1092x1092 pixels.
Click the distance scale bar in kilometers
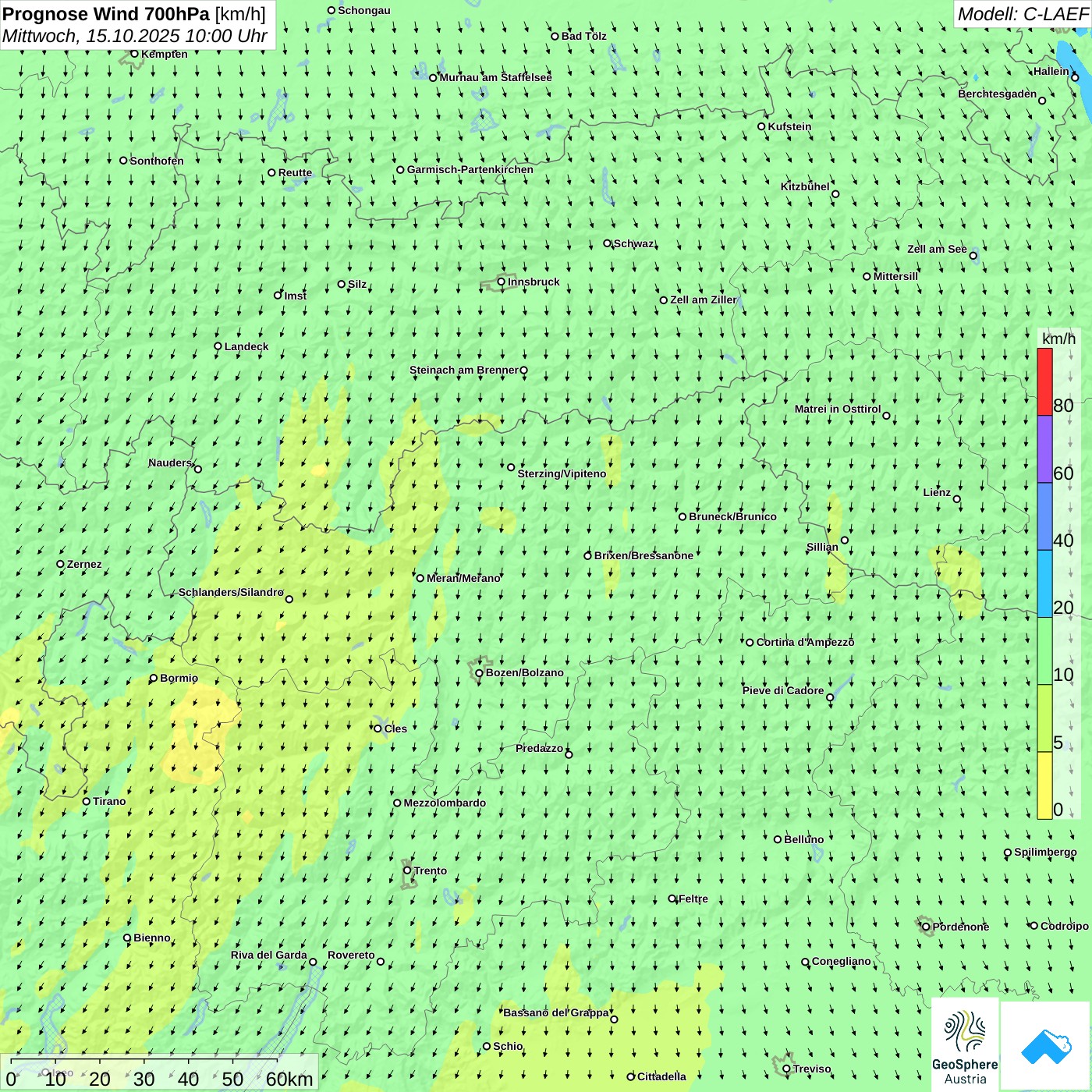click(x=159, y=1073)
